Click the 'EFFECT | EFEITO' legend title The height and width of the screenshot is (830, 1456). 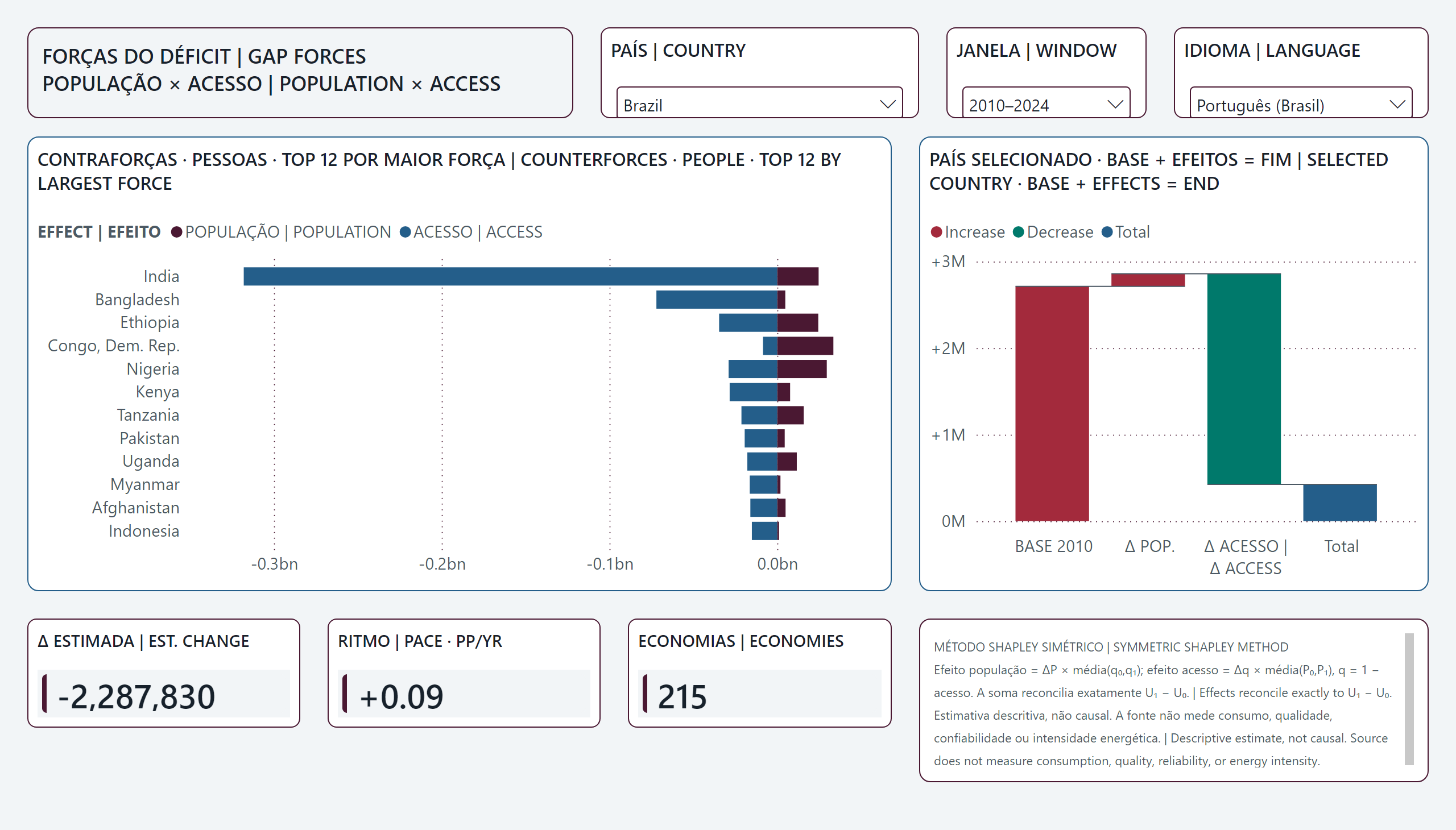pyautogui.click(x=99, y=232)
